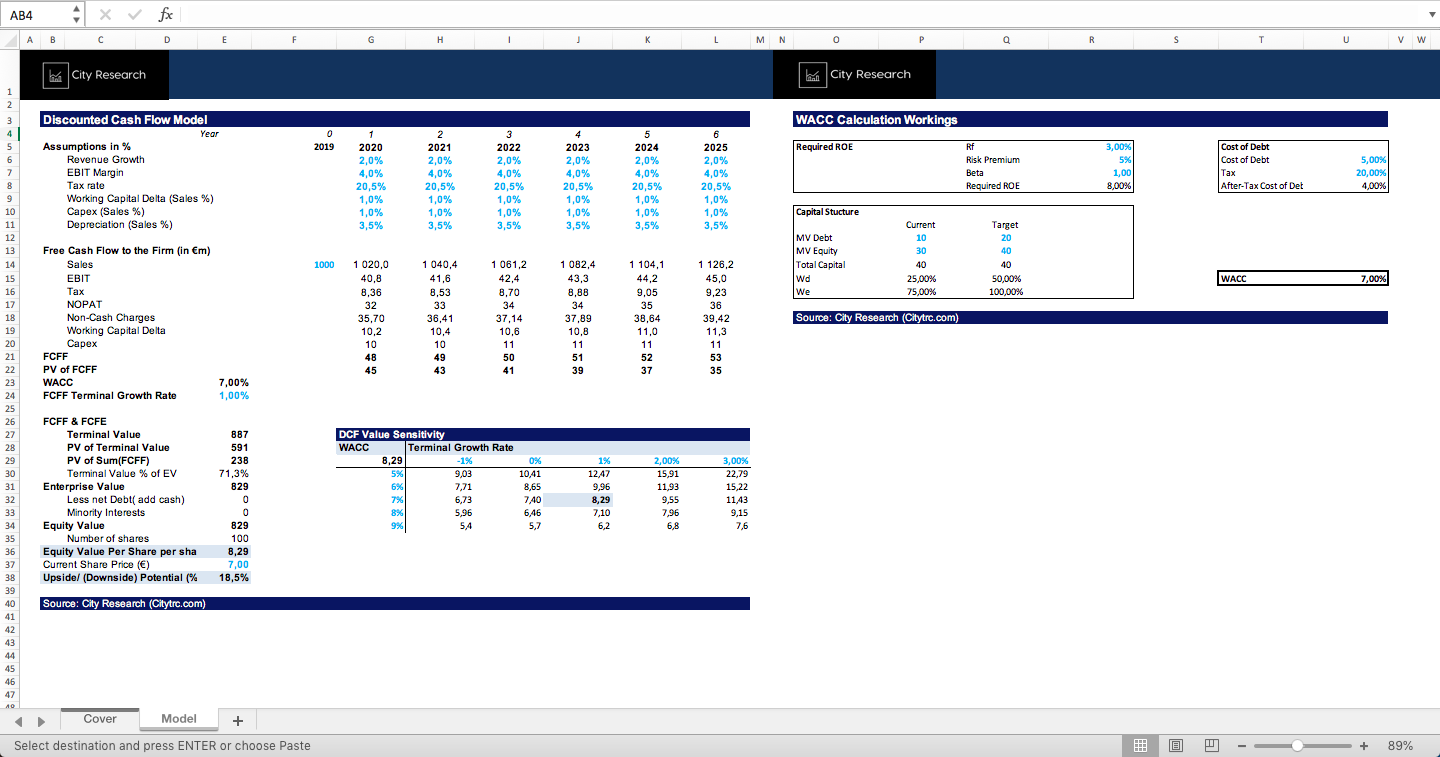Select We Target 100,00% cell
This screenshot has width=1440, height=757.
pyautogui.click(x=1006, y=291)
